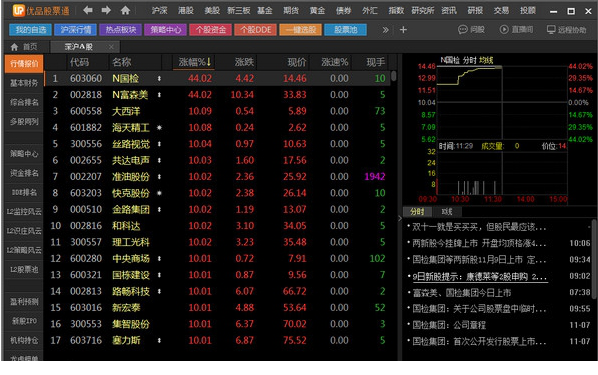This screenshot has width=598, height=375.
Task: Click the marker icon beside 路畅科技
Action: (x=159, y=291)
